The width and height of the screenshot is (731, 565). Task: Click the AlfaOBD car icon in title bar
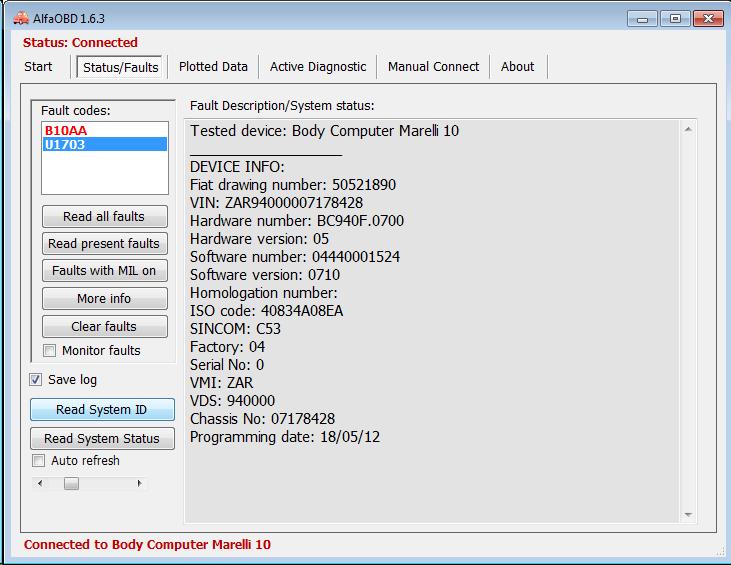21,18
